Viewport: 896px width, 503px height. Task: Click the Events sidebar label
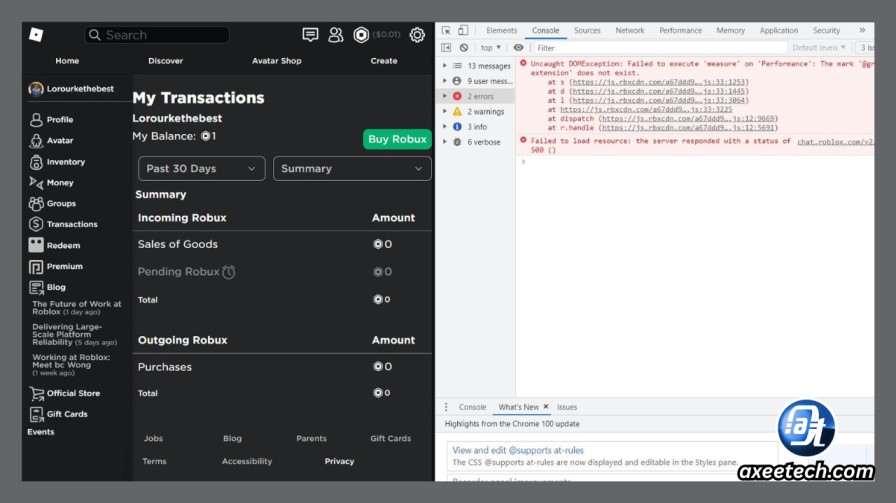(x=41, y=432)
